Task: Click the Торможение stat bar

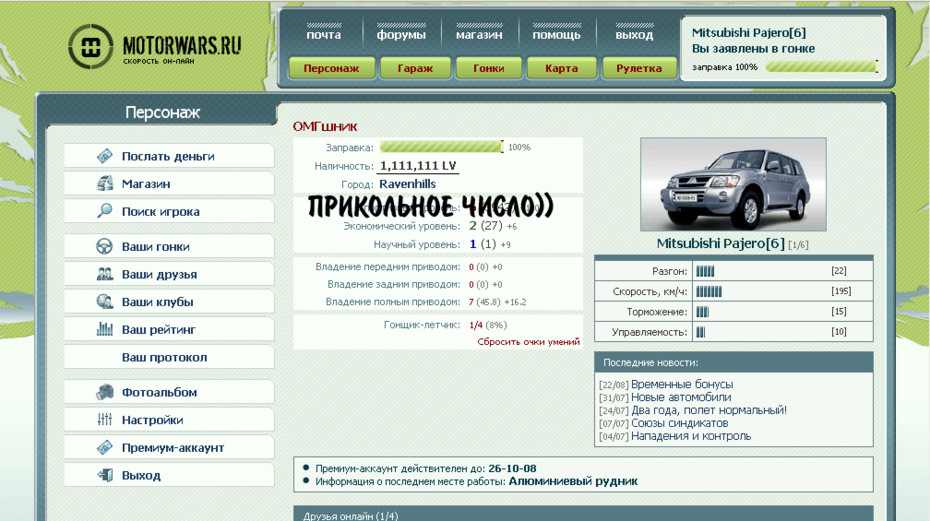Action: point(703,312)
